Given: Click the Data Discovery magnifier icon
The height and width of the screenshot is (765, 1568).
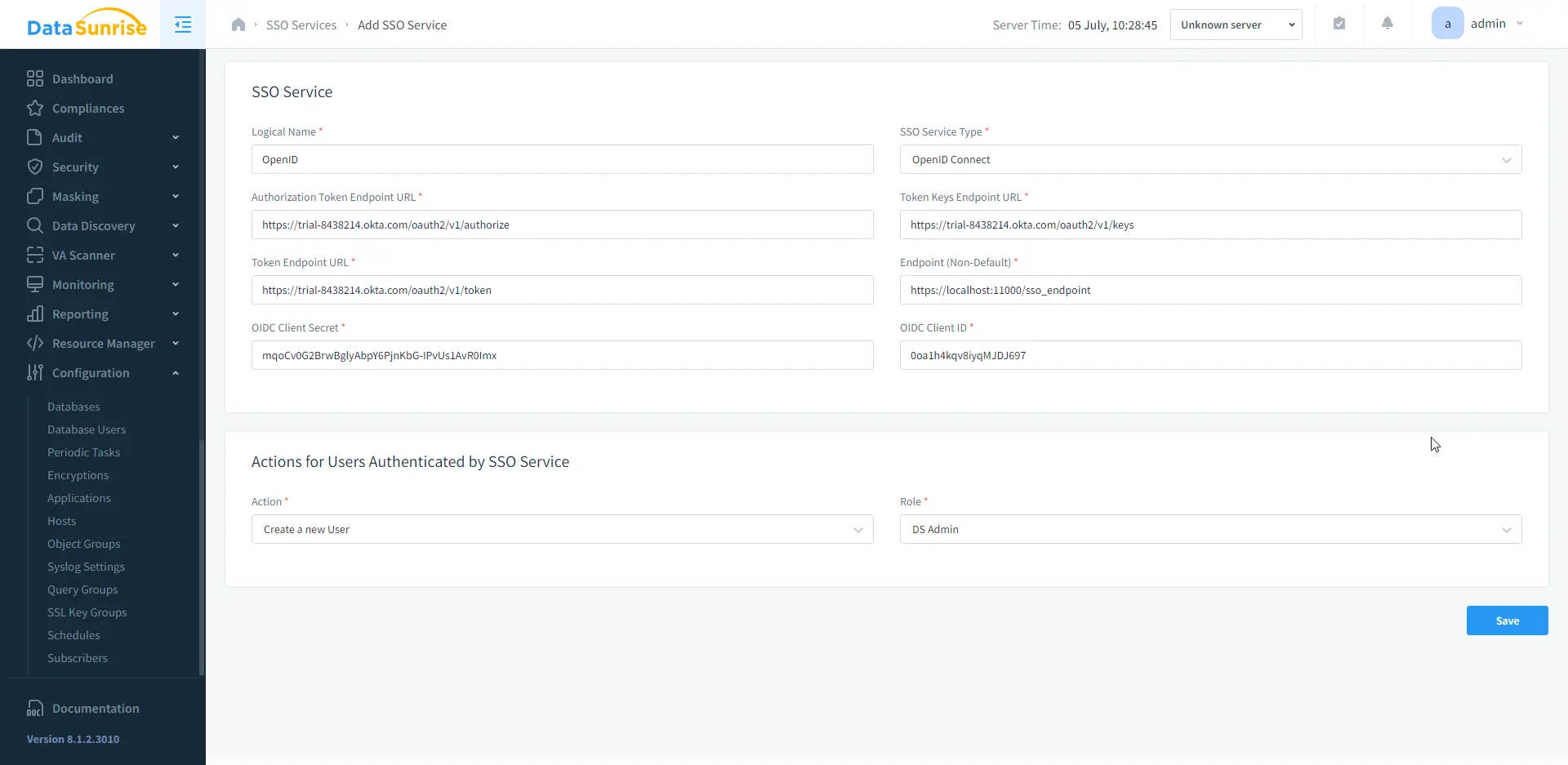Looking at the screenshot, I should tap(34, 226).
